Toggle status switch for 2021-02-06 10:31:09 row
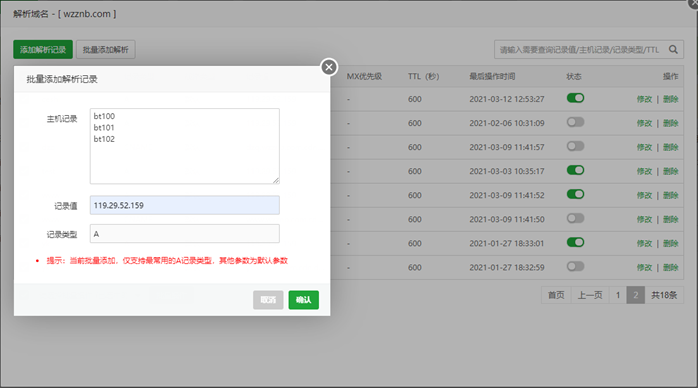The image size is (698, 388). (x=575, y=122)
